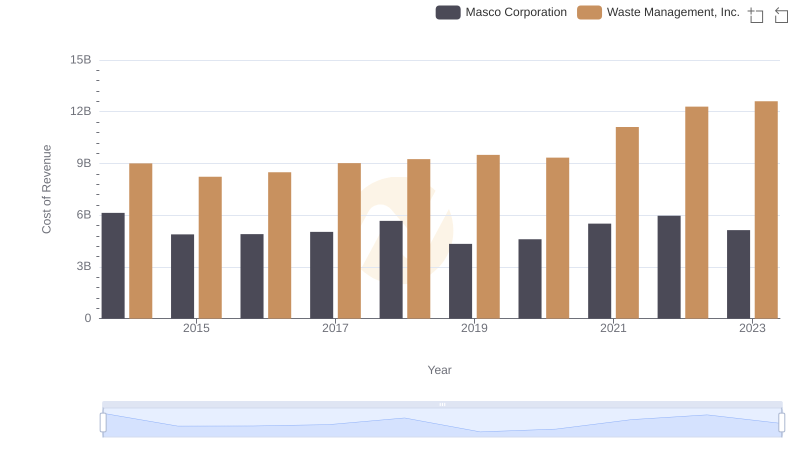Click the data zoom slider's top grip bar
The width and height of the screenshot is (800, 461).
coord(442,404)
